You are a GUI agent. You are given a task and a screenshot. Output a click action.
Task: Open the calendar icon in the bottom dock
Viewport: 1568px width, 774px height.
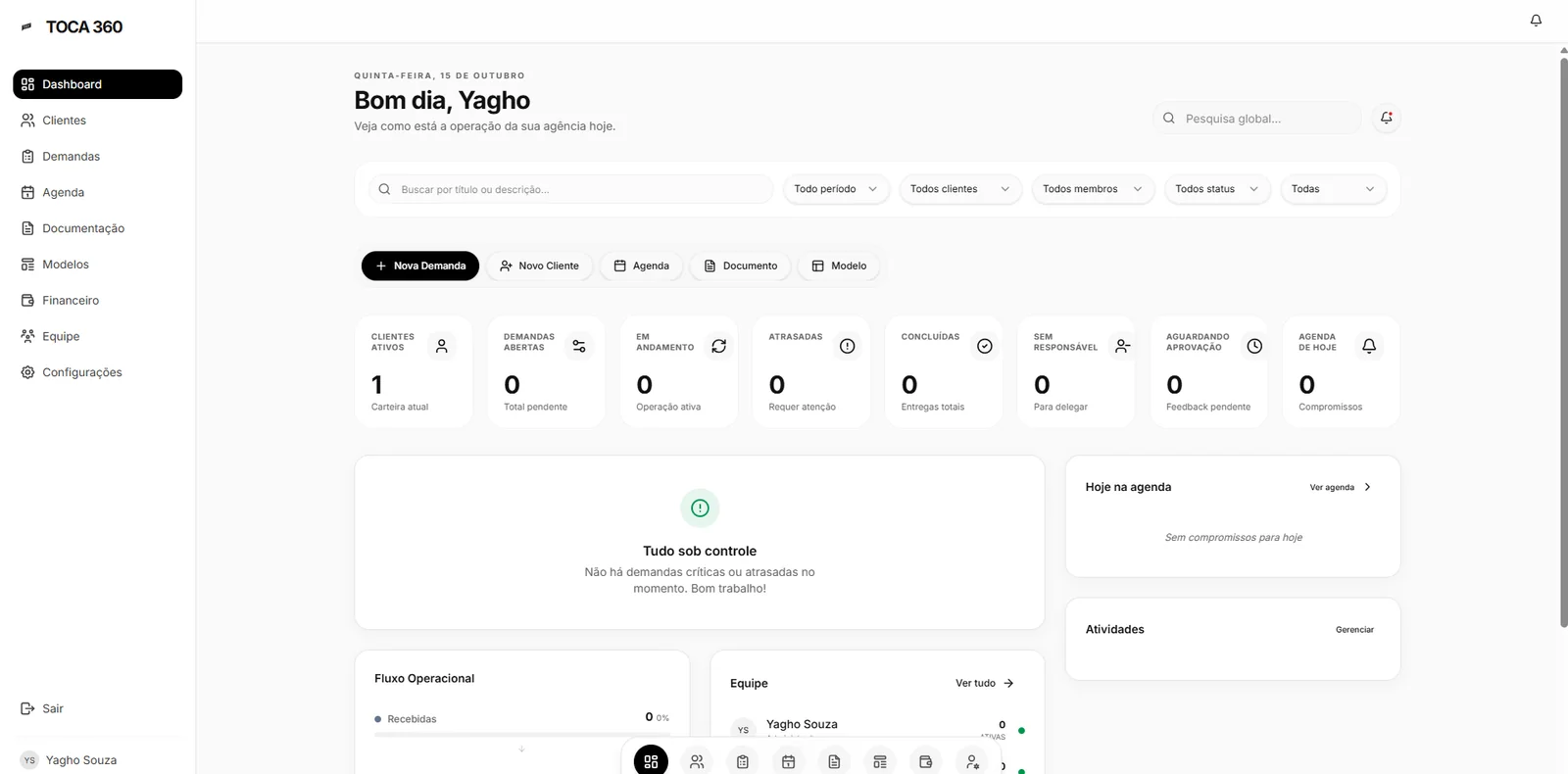pyautogui.click(x=788, y=761)
